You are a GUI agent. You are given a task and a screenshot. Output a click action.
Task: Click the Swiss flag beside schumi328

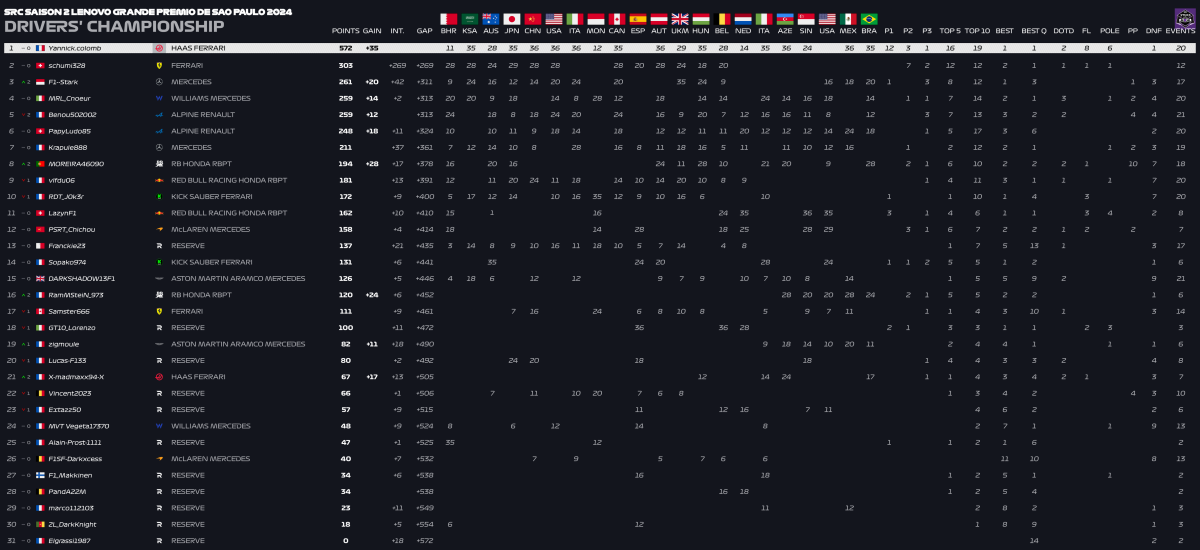click(40, 64)
